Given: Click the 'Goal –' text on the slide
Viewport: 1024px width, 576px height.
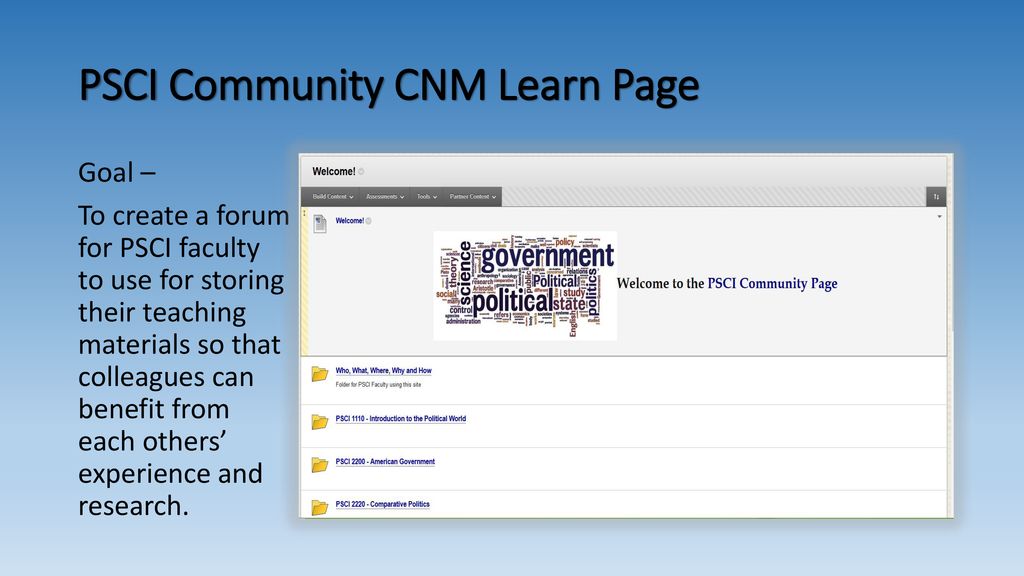Looking at the screenshot, I should (117, 173).
